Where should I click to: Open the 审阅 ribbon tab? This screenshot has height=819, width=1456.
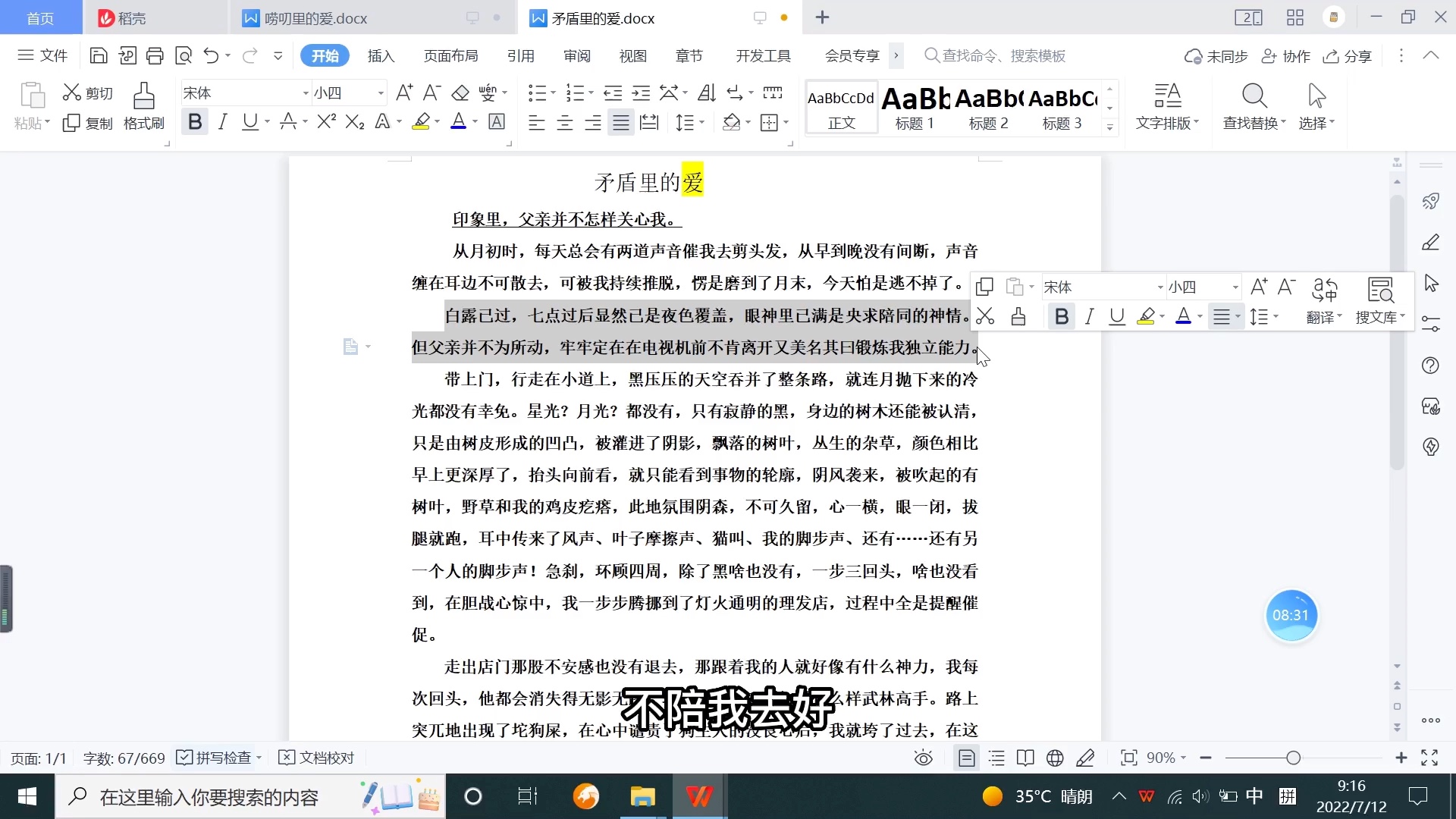pyautogui.click(x=576, y=55)
